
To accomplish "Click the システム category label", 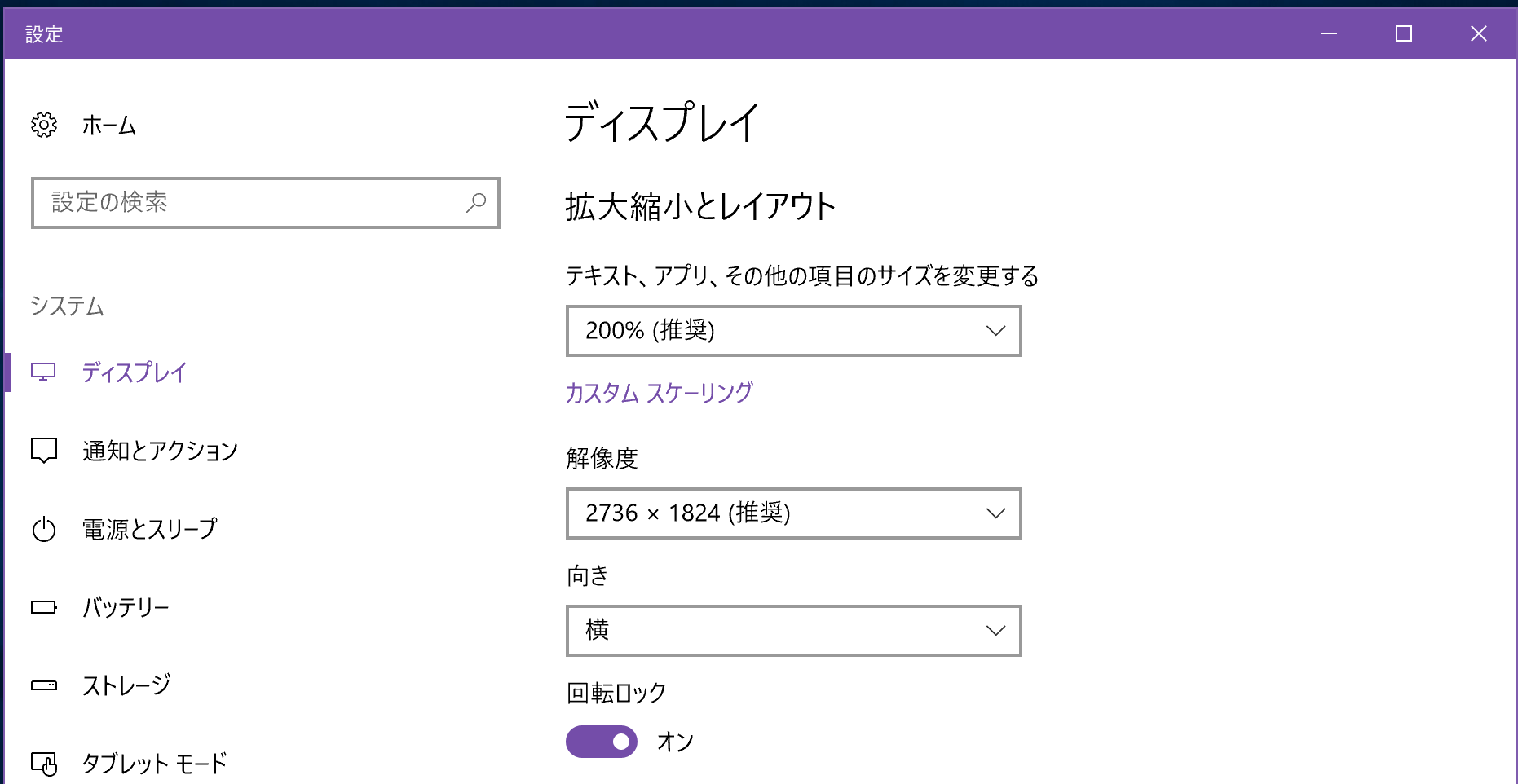I will pos(67,306).
